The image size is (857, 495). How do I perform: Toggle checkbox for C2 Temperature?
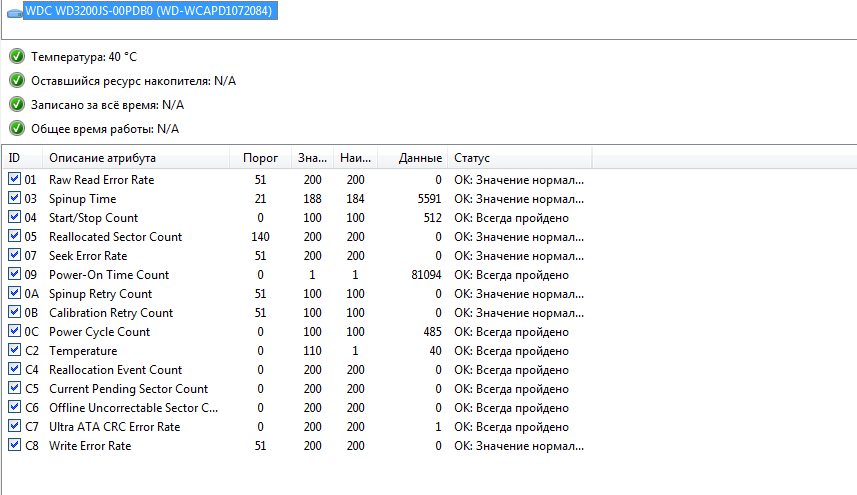(15, 350)
